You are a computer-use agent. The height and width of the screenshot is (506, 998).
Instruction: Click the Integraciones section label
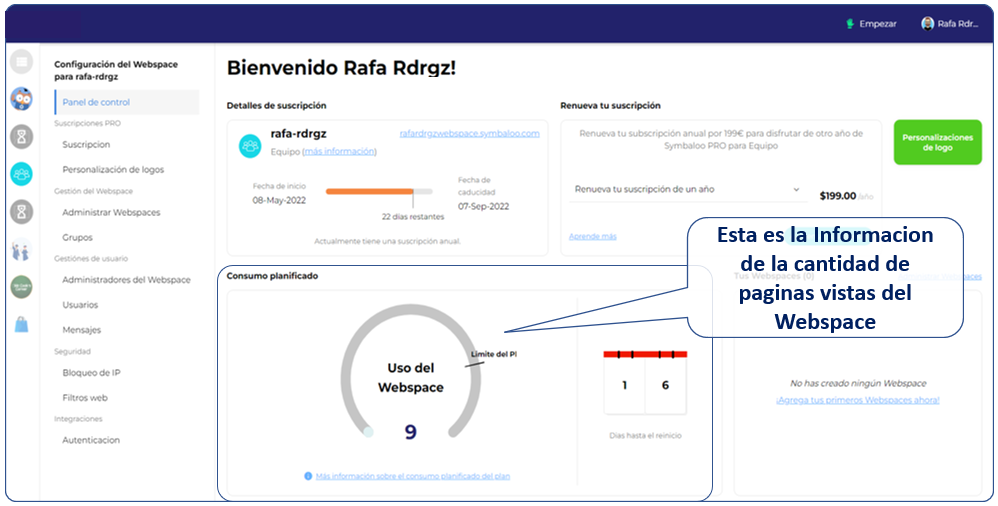(x=78, y=419)
